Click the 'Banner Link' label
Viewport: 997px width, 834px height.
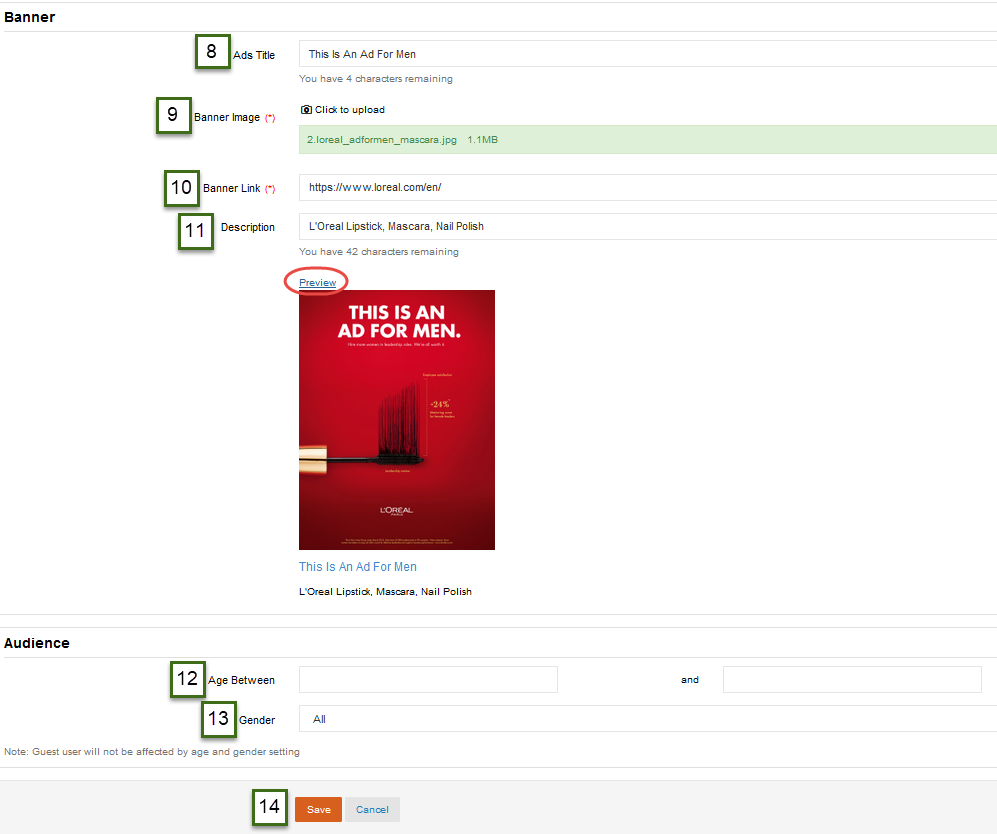coord(231,188)
